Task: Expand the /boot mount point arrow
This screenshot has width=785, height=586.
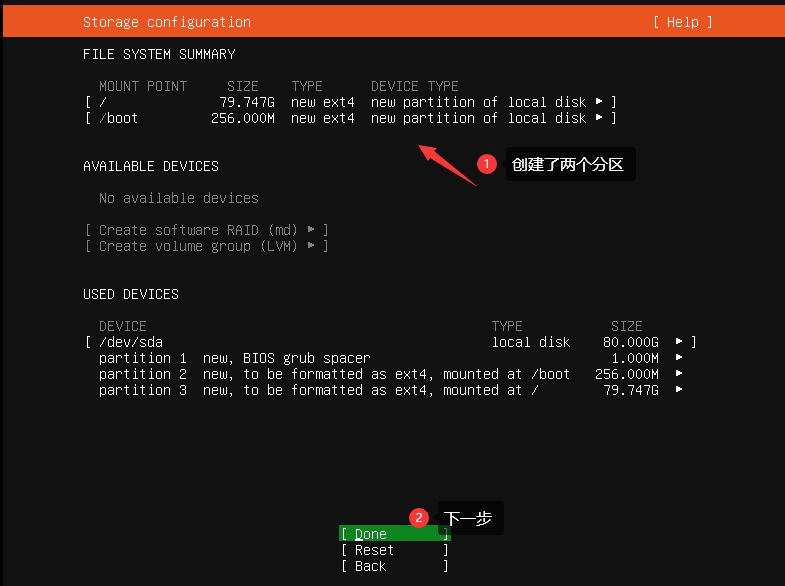Action: pyautogui.click(x=599, y=118)
